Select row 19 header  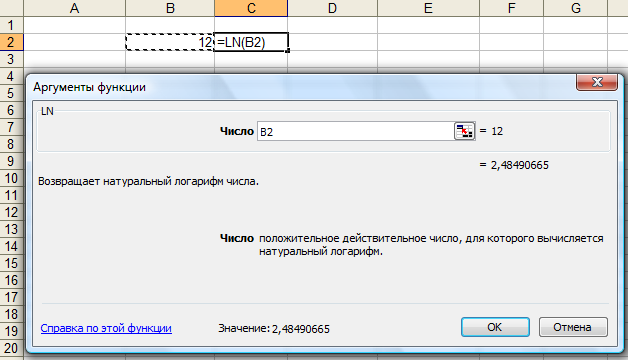coord(12,331)
